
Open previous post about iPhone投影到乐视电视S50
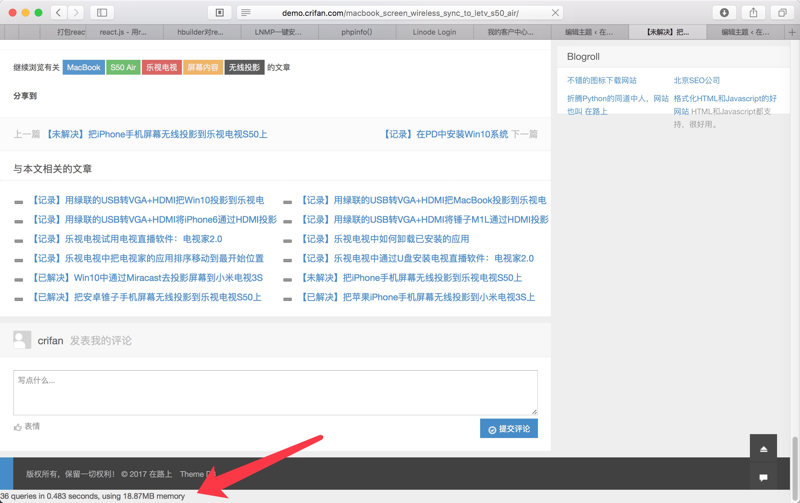click(156, 134)
